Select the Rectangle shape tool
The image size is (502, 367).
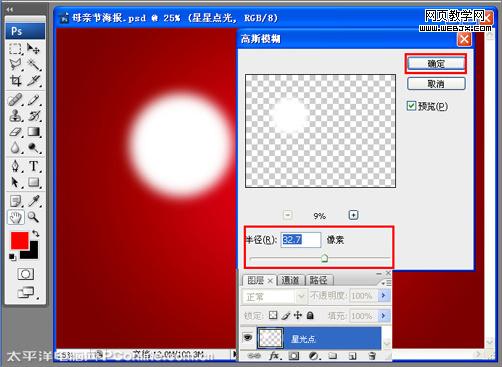tap(34, 182)
